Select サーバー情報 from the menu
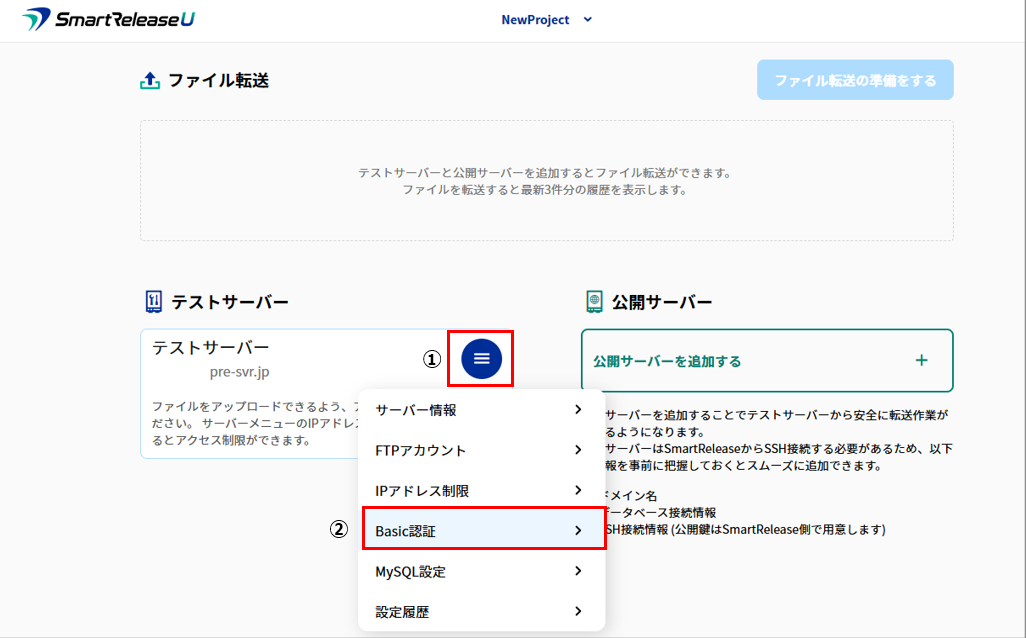 [416, 410]
